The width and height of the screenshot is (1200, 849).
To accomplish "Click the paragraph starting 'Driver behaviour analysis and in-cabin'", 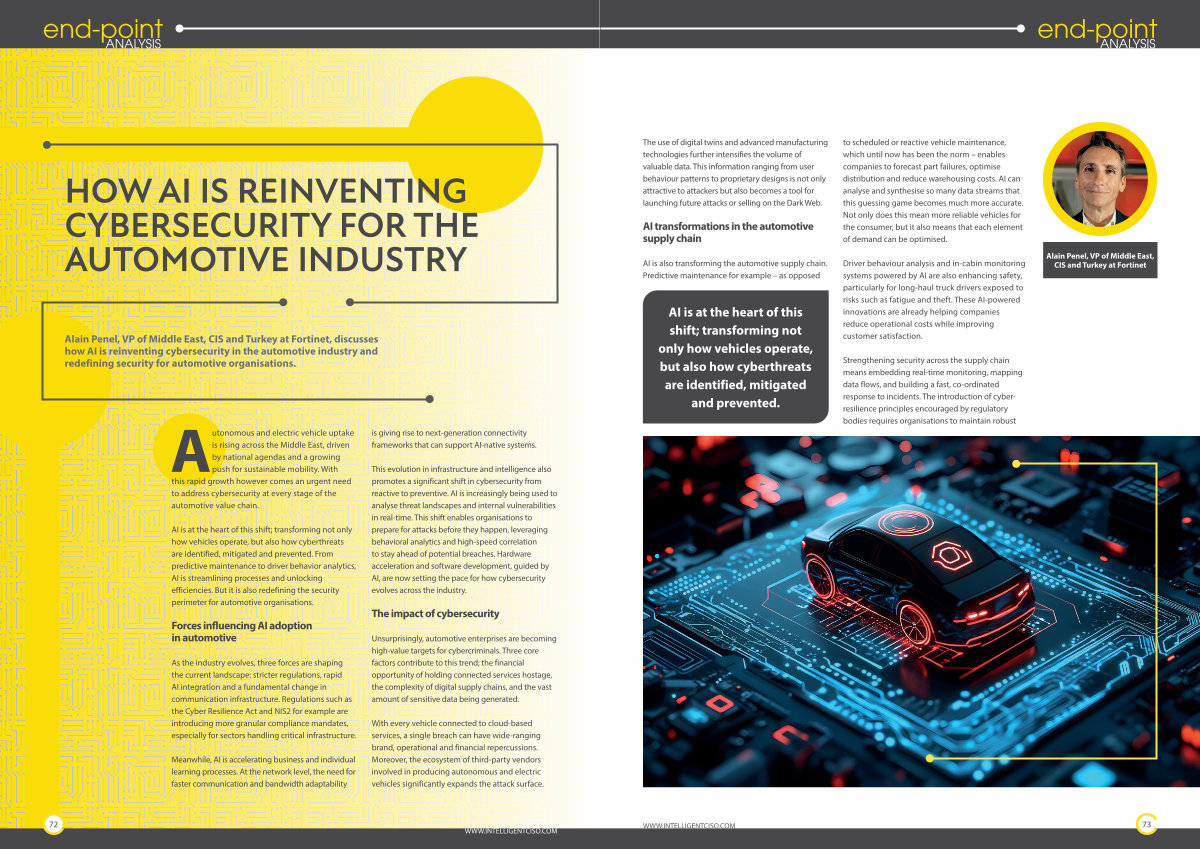I will pyautogui.click(x=934, y=299).
